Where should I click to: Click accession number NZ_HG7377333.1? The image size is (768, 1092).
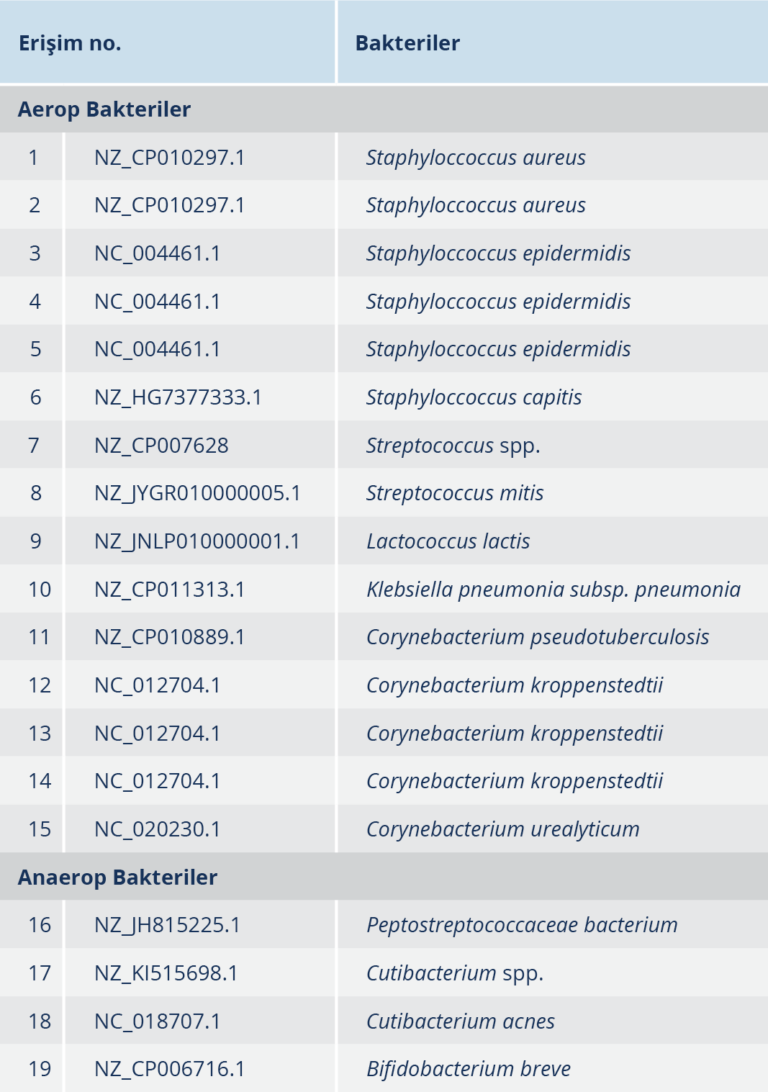(178, 397)
